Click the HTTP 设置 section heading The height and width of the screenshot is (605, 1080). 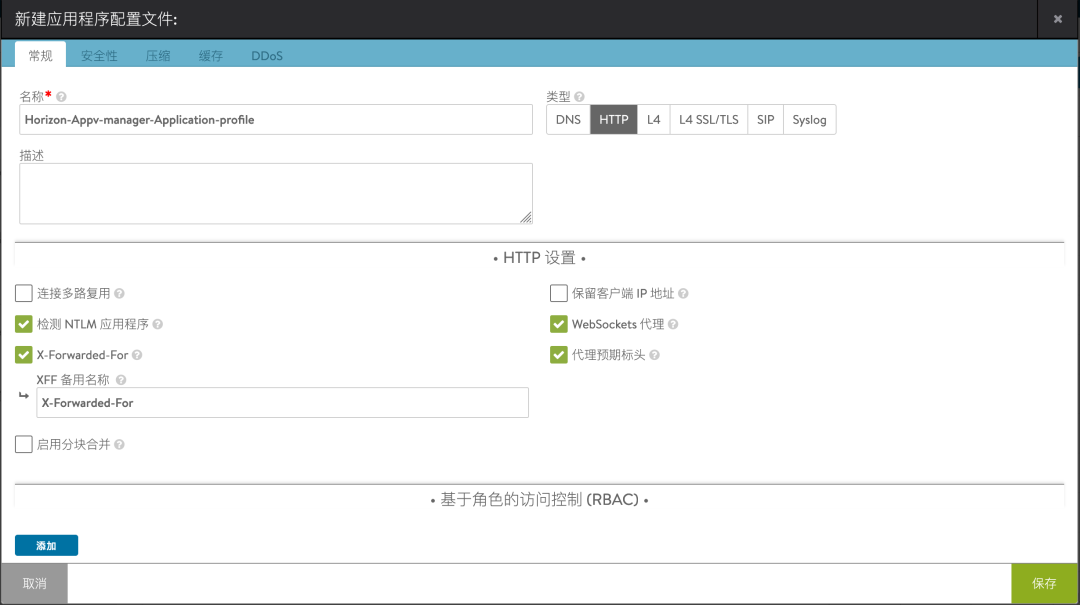539,258
